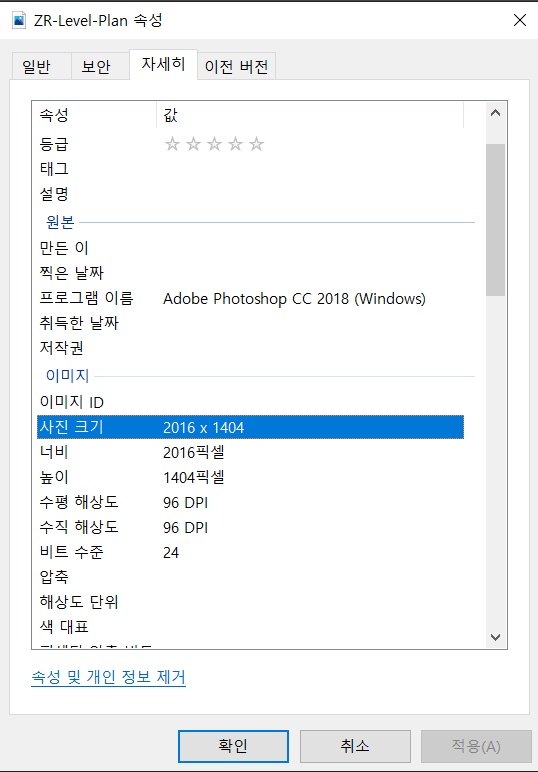
Task: Select the 프로그램 이름 property row
Action: coord(251,298)
